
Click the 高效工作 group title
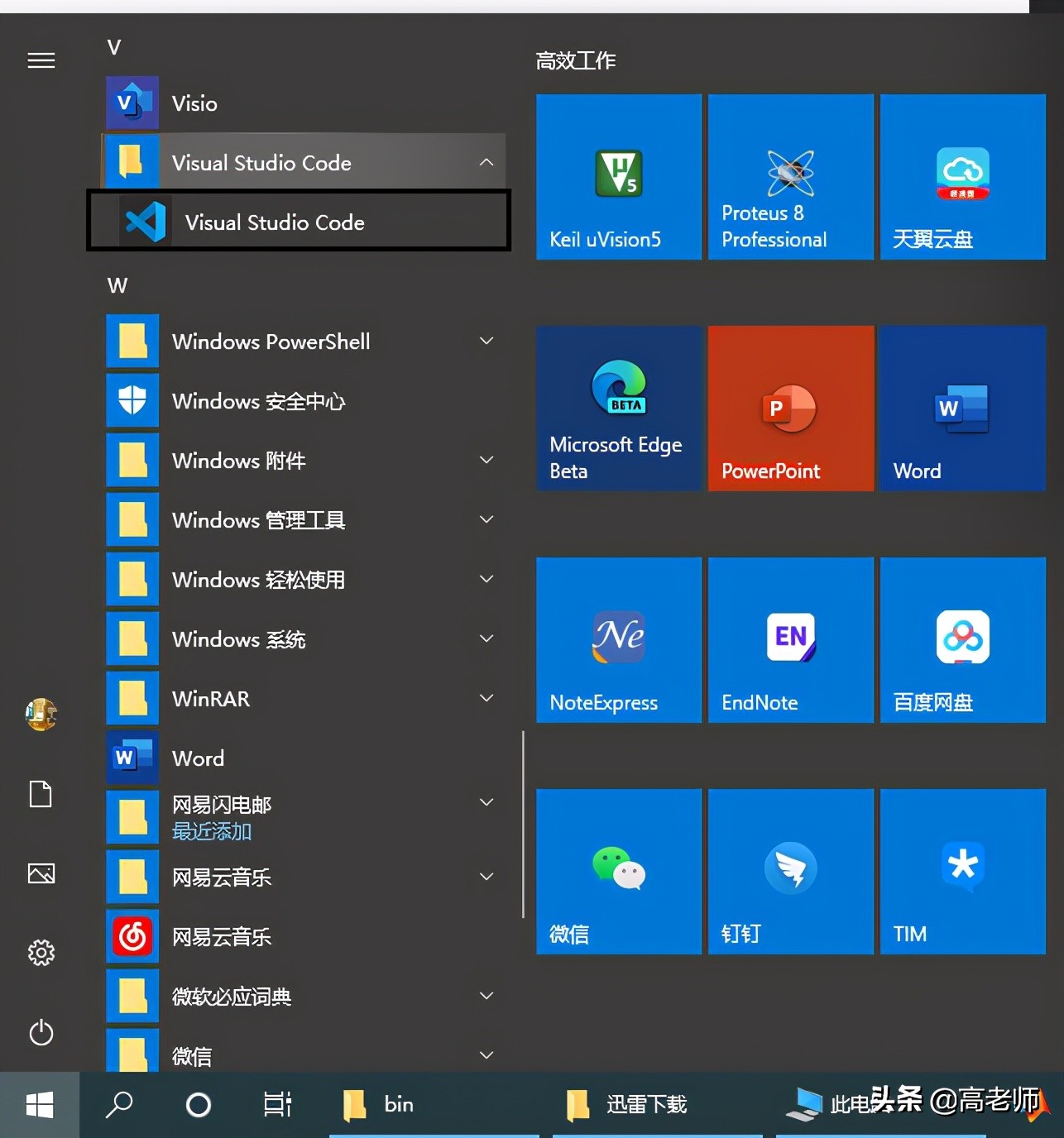(576, 60)
